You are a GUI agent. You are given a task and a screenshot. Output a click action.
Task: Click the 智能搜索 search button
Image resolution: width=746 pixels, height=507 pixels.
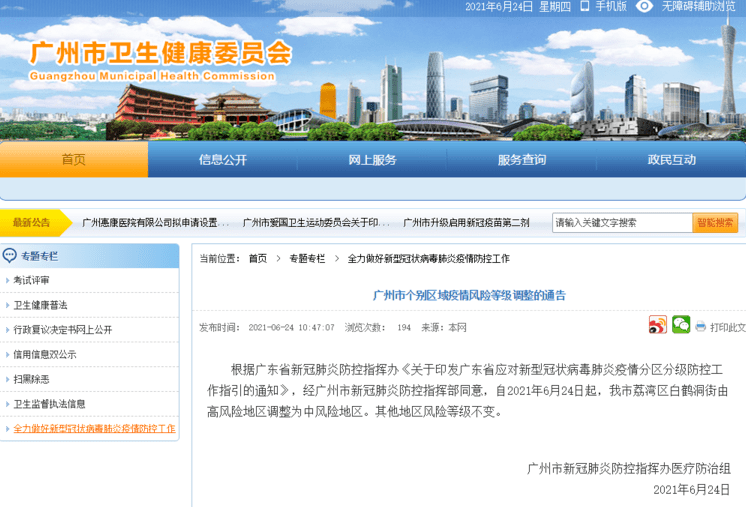click(715, 223)
